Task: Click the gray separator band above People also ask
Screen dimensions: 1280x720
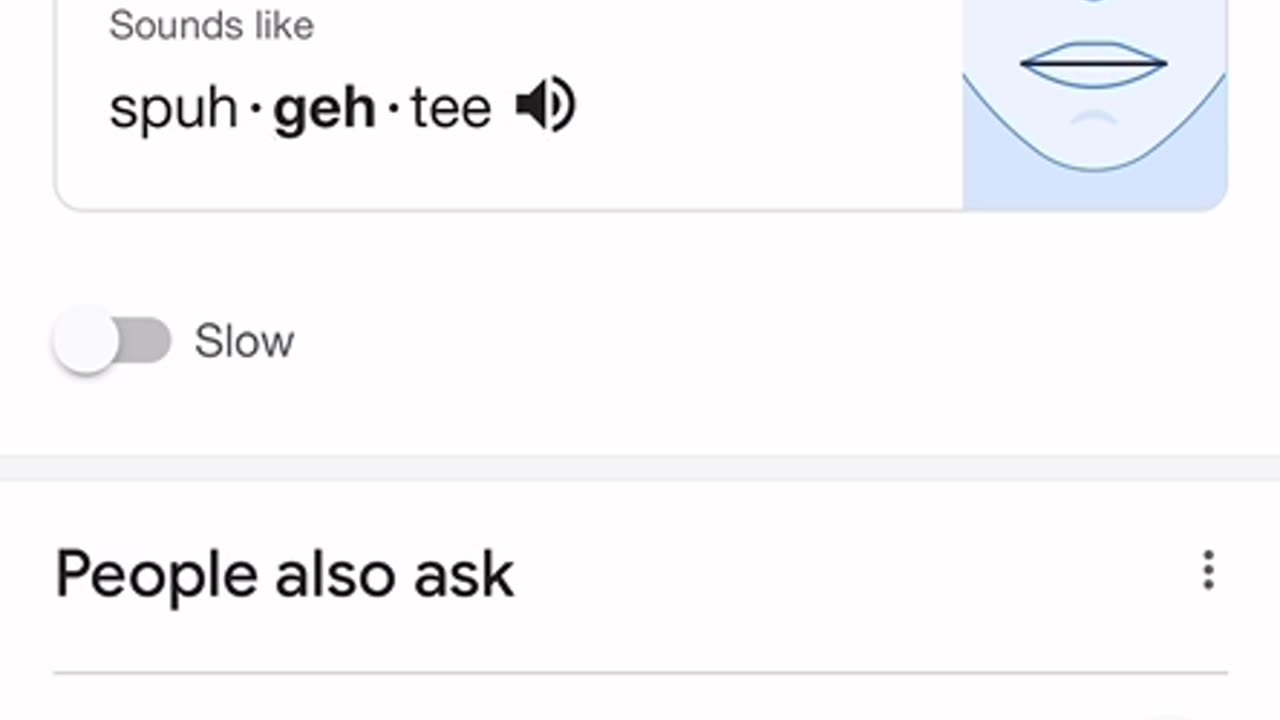Action: [640, 468]
